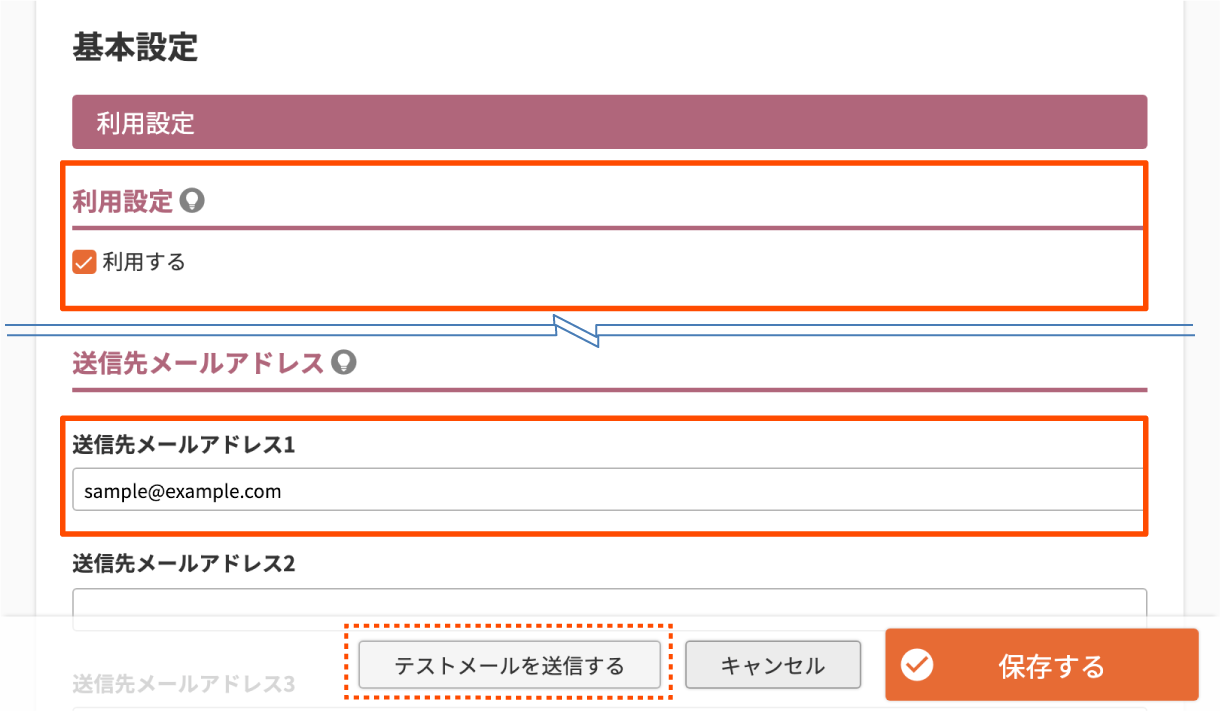1220x711 pixels.
Task: Click into the empty 送信先メールアドレス2 field
Action: click(x=609, y=608)
